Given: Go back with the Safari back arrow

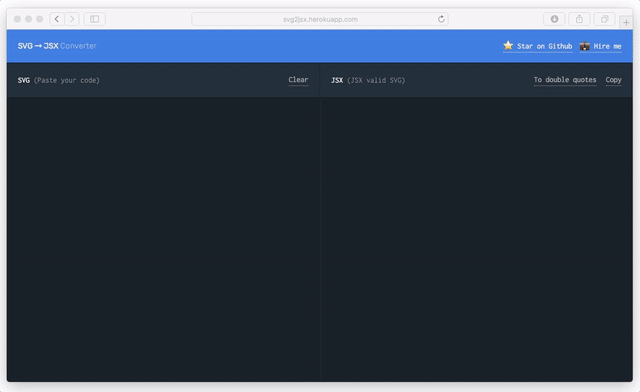Looking at the screenshot, I should click(57, 19).
